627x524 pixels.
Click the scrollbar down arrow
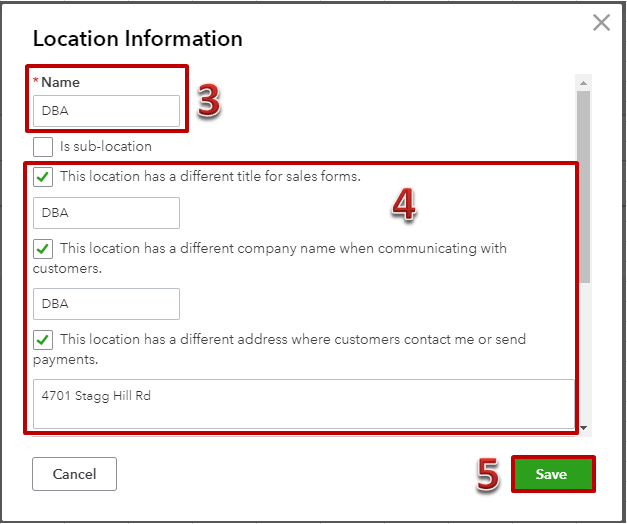coord(583,428)
